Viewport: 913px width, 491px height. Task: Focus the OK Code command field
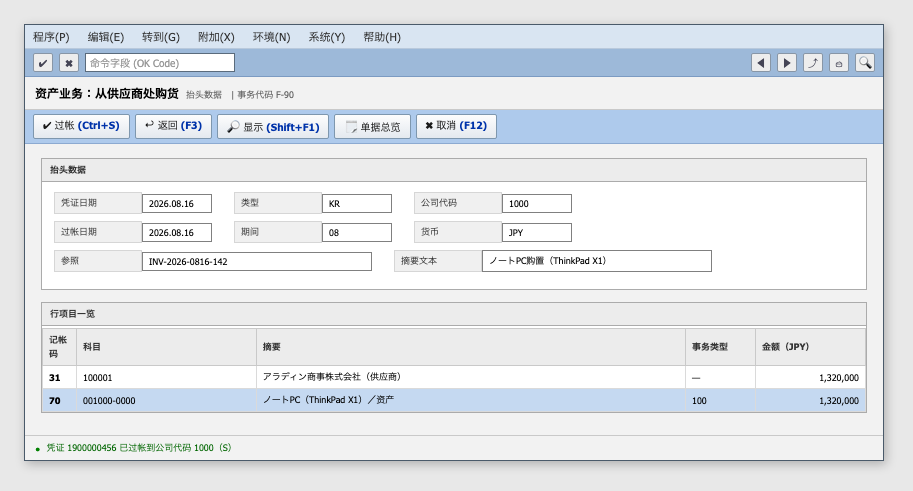[x=160, y=63]
